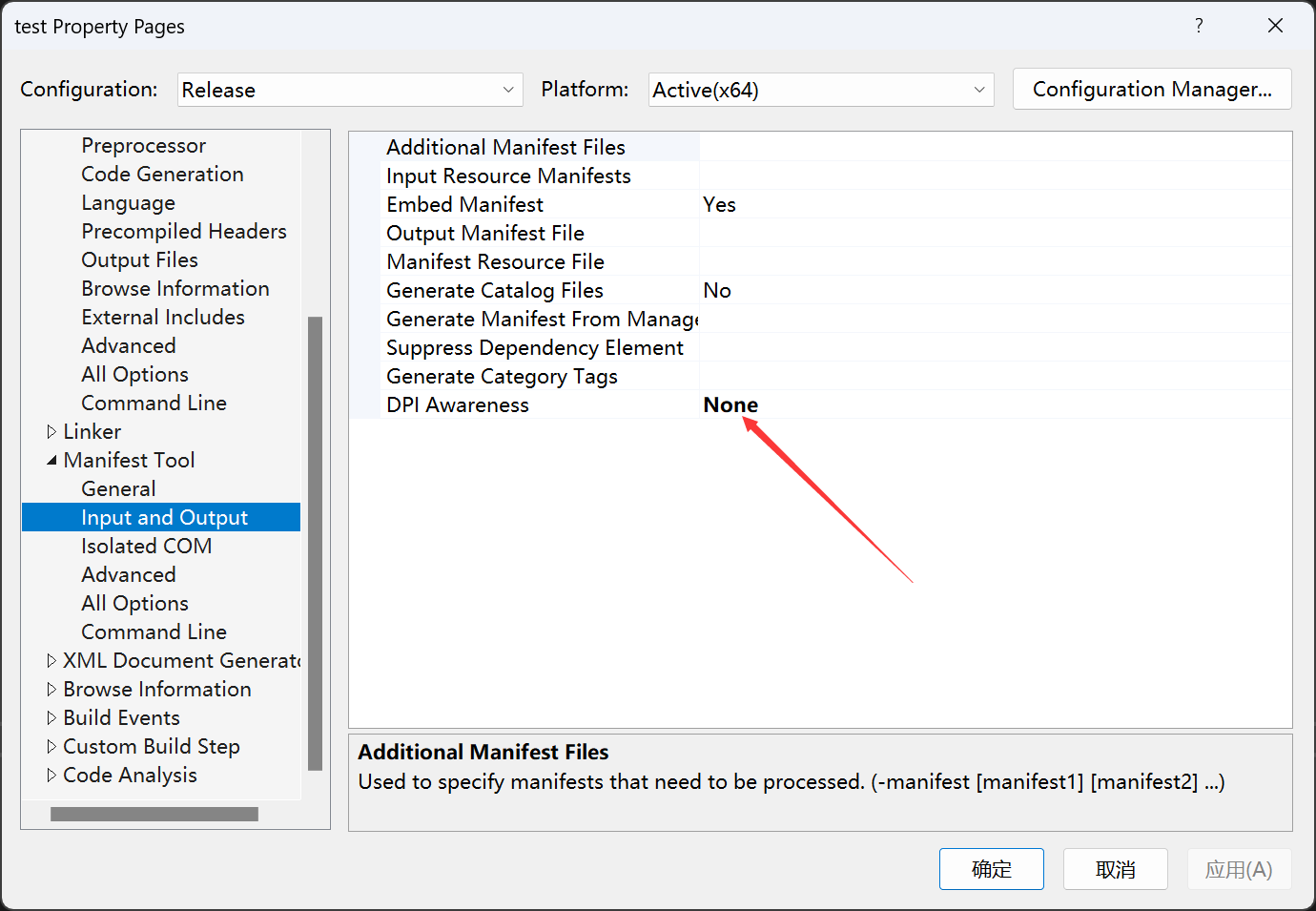Select Precompiled Headers in the tree
Image resolution: width=1316 pixels, height=911 pixels.
[183, 232]
